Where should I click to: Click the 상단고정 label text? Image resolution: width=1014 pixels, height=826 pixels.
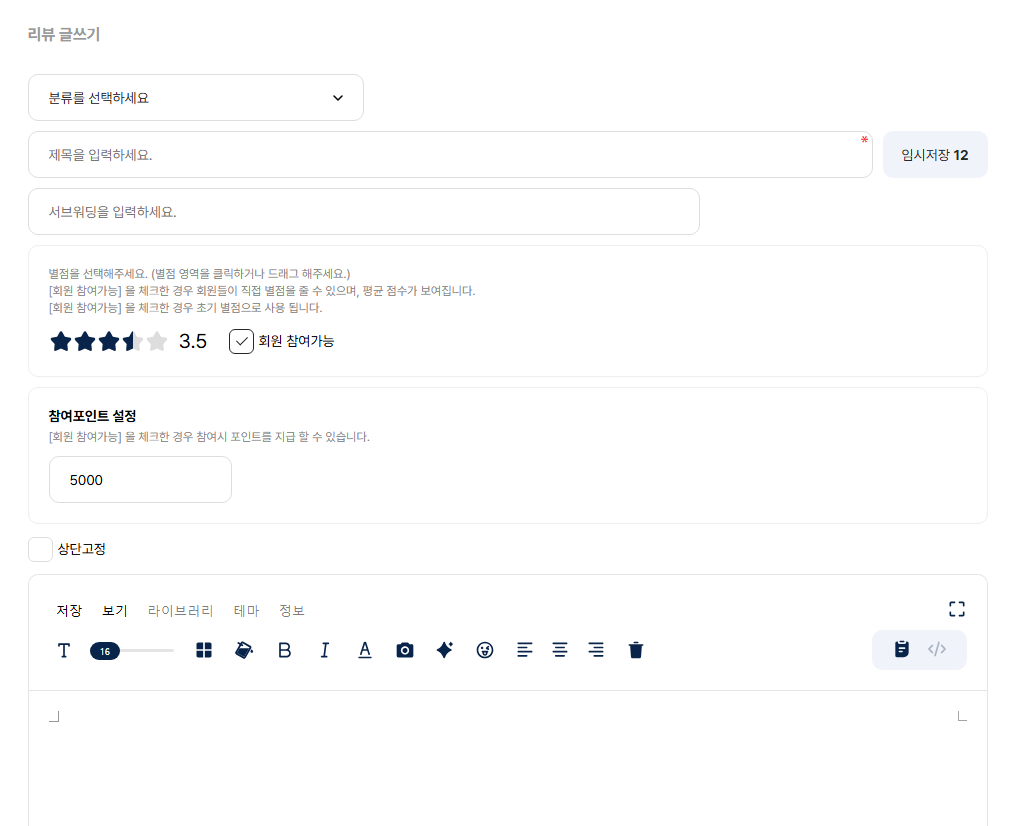click(81, 549)
